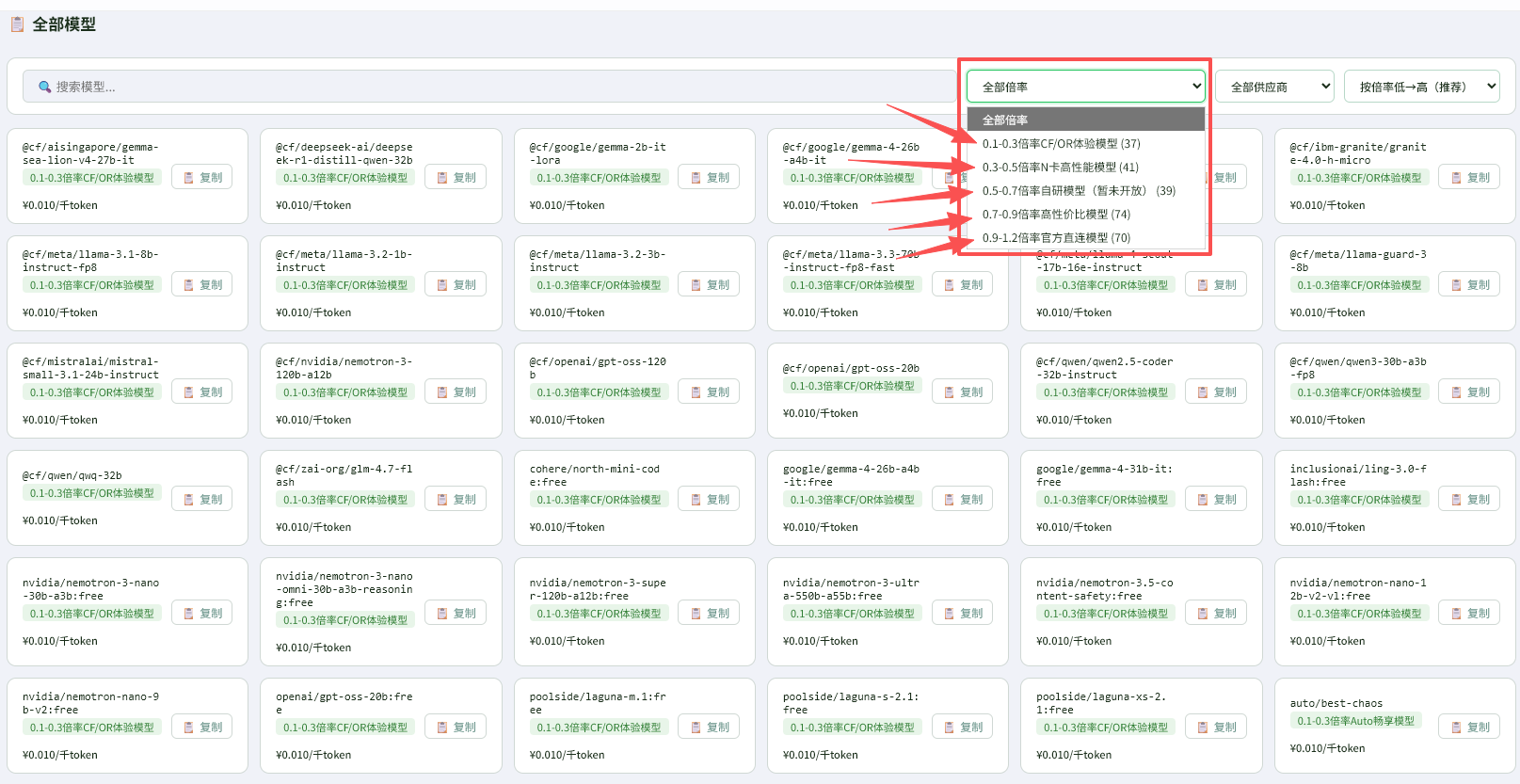Image resolution: width=1520 pixels, height=784 pixels.
Task: Copy the poolside/laguna-xs-2.1:free model name
Action: (1215, 727)
